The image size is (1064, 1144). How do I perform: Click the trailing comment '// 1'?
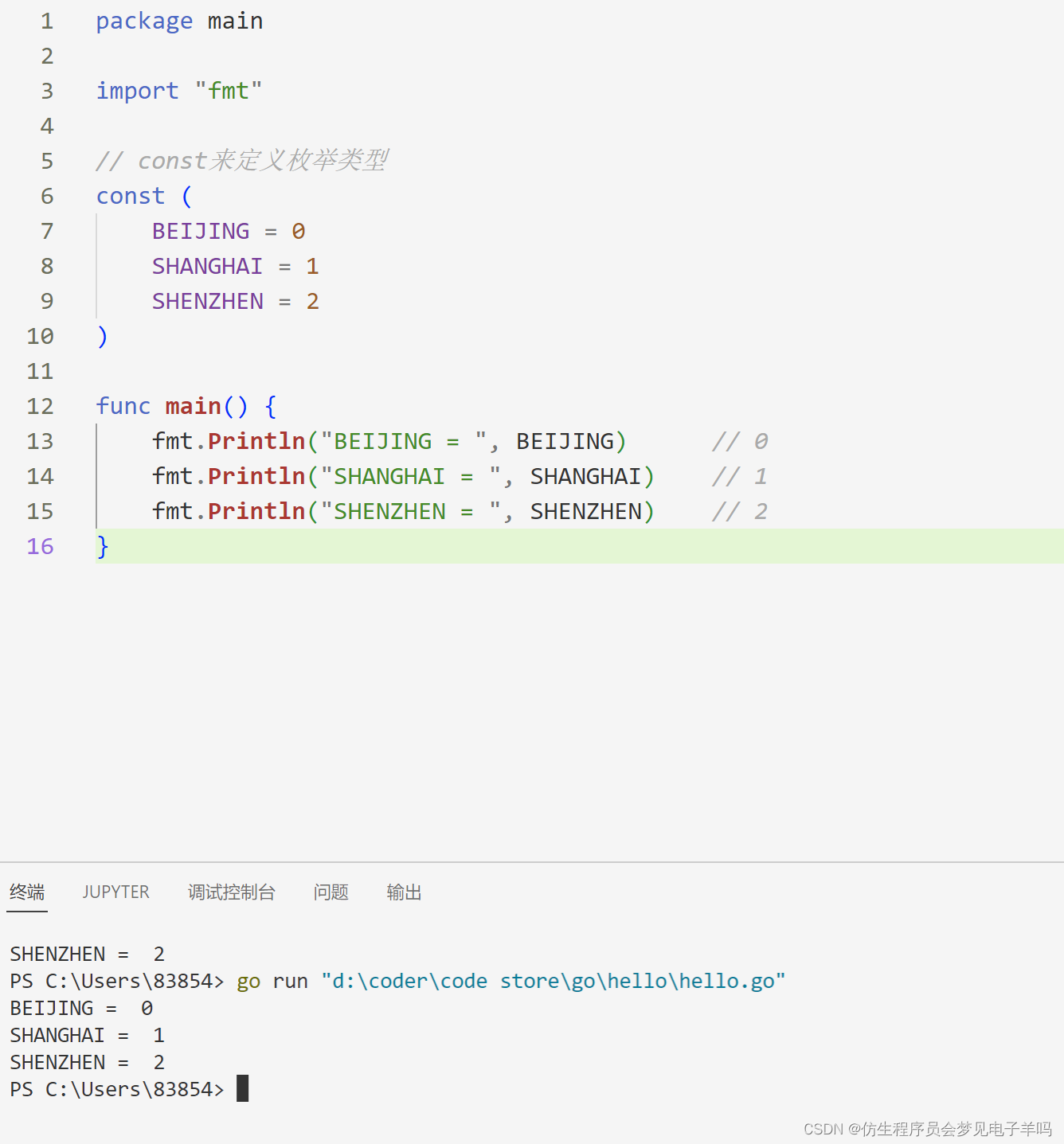tap(740, 476)
